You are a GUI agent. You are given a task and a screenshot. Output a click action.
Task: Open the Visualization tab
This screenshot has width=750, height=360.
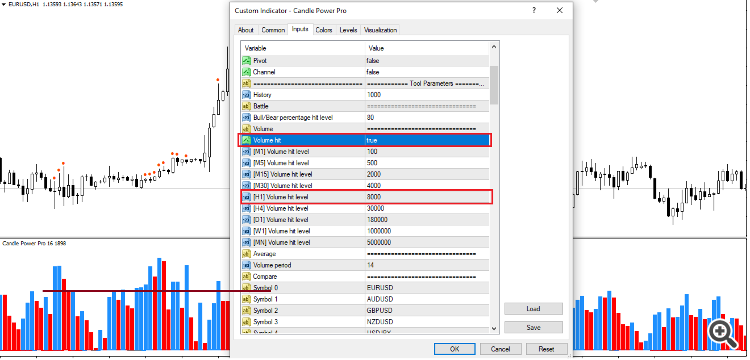[380, 30]
